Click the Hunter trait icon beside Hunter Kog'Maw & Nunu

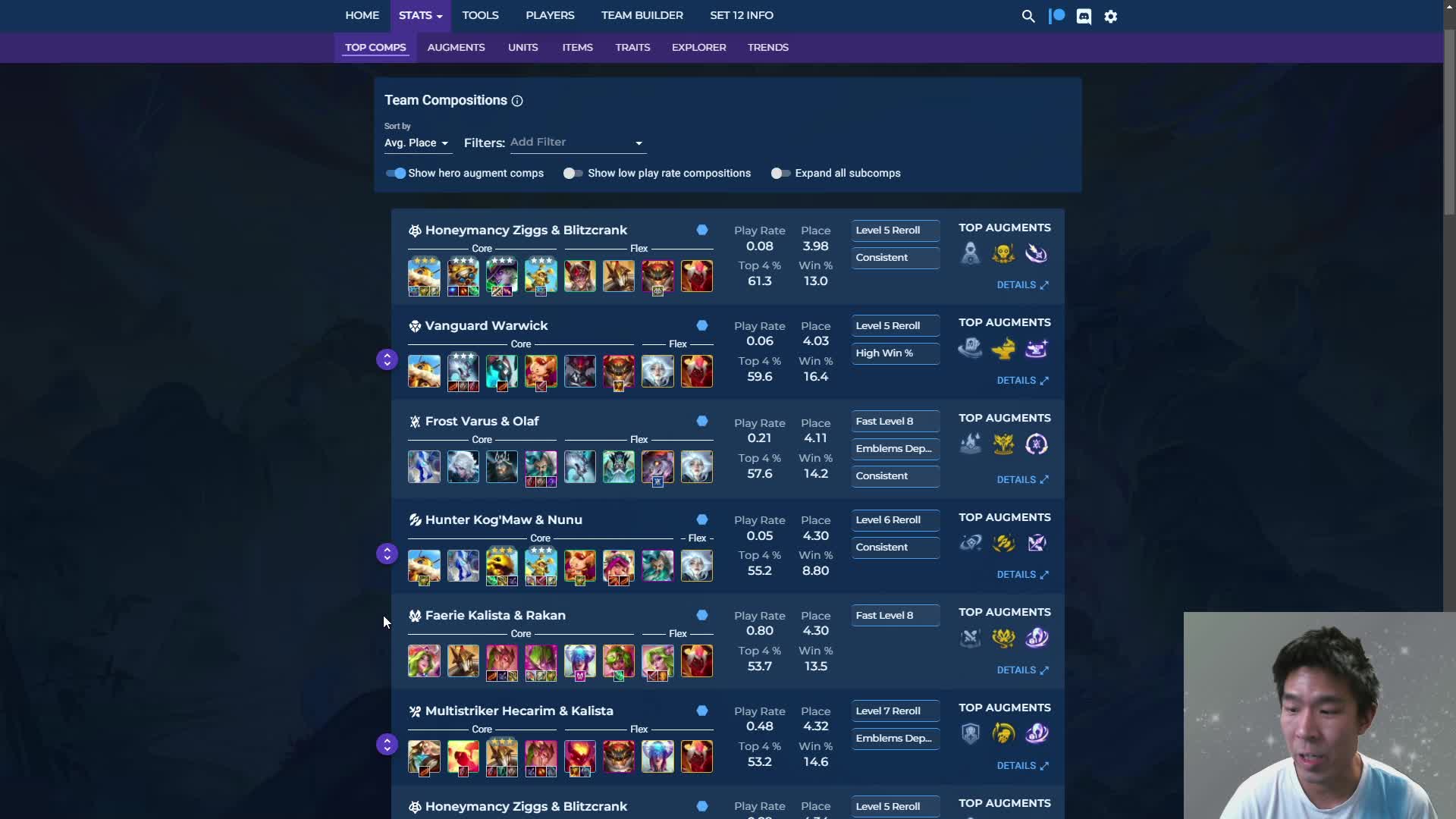pos(415,520)
